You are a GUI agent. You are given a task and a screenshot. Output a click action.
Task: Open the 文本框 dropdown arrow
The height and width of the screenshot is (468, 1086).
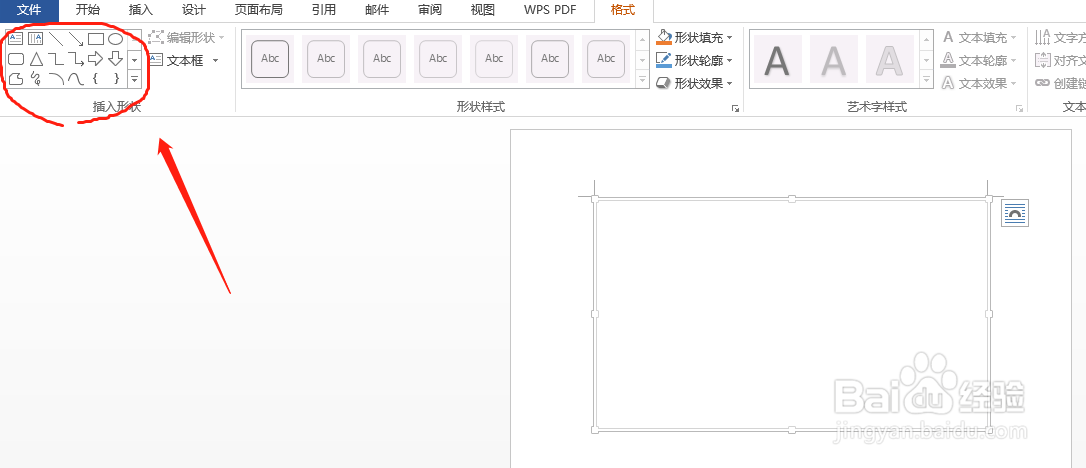pos(215,61)
